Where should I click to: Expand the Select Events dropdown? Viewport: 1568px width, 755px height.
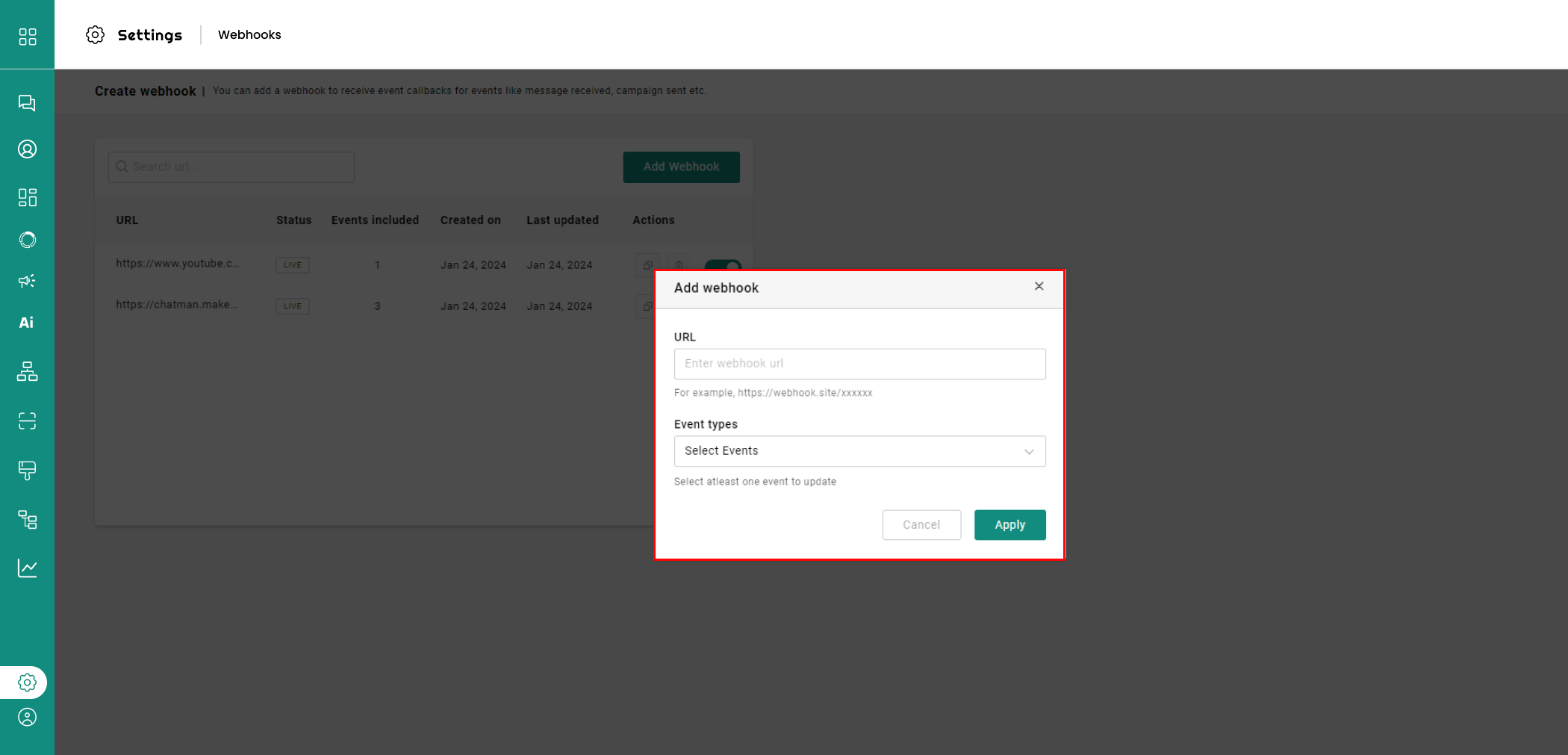tap(859, 451)
